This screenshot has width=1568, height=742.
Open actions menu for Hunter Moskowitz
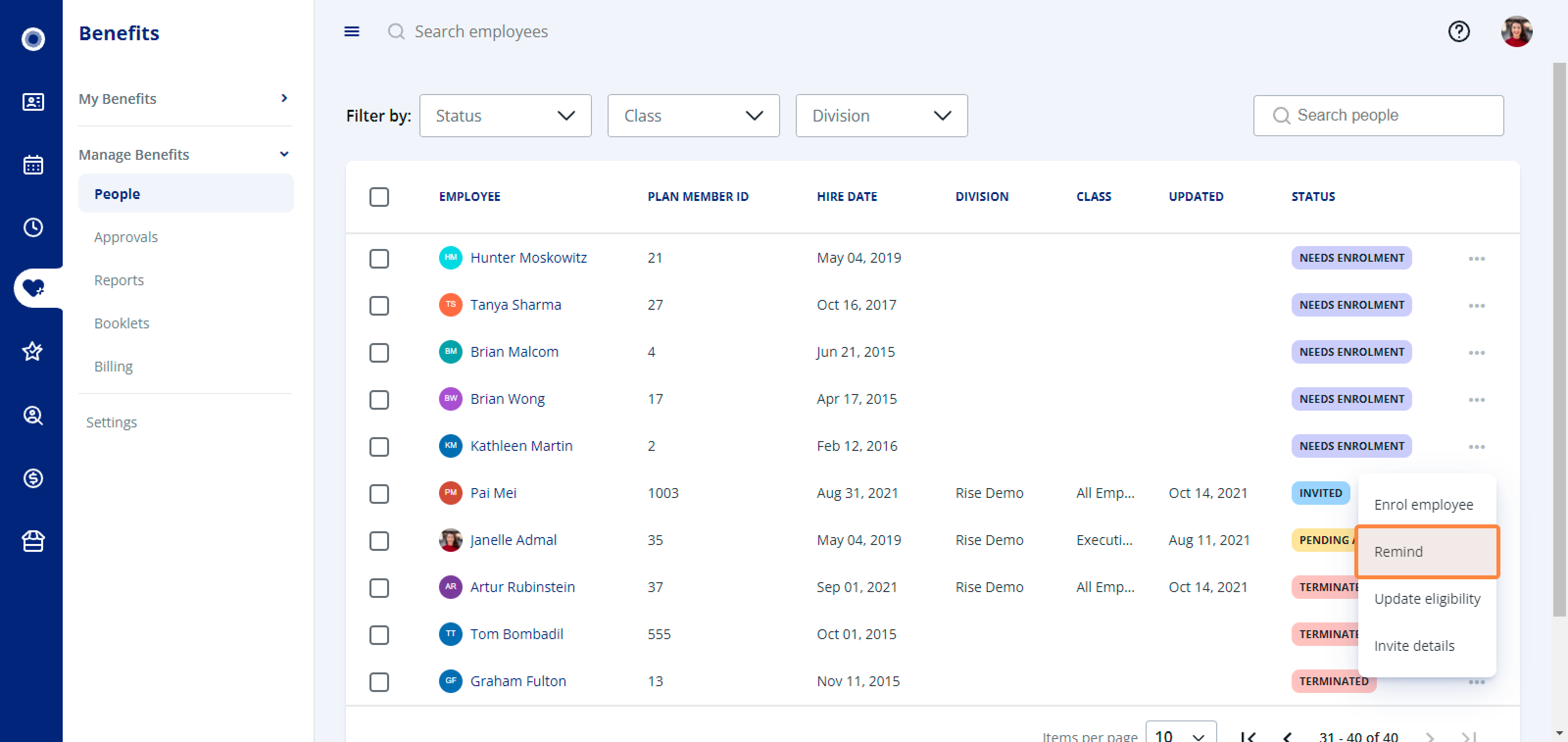[1476, 259]
